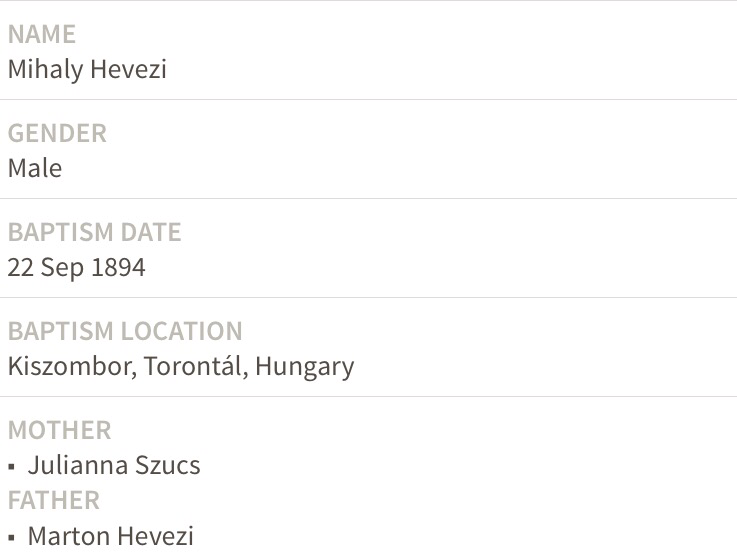
Task: Select first name Mihaly in Name field
Action: pyautogui.click(x=44, y=70)
